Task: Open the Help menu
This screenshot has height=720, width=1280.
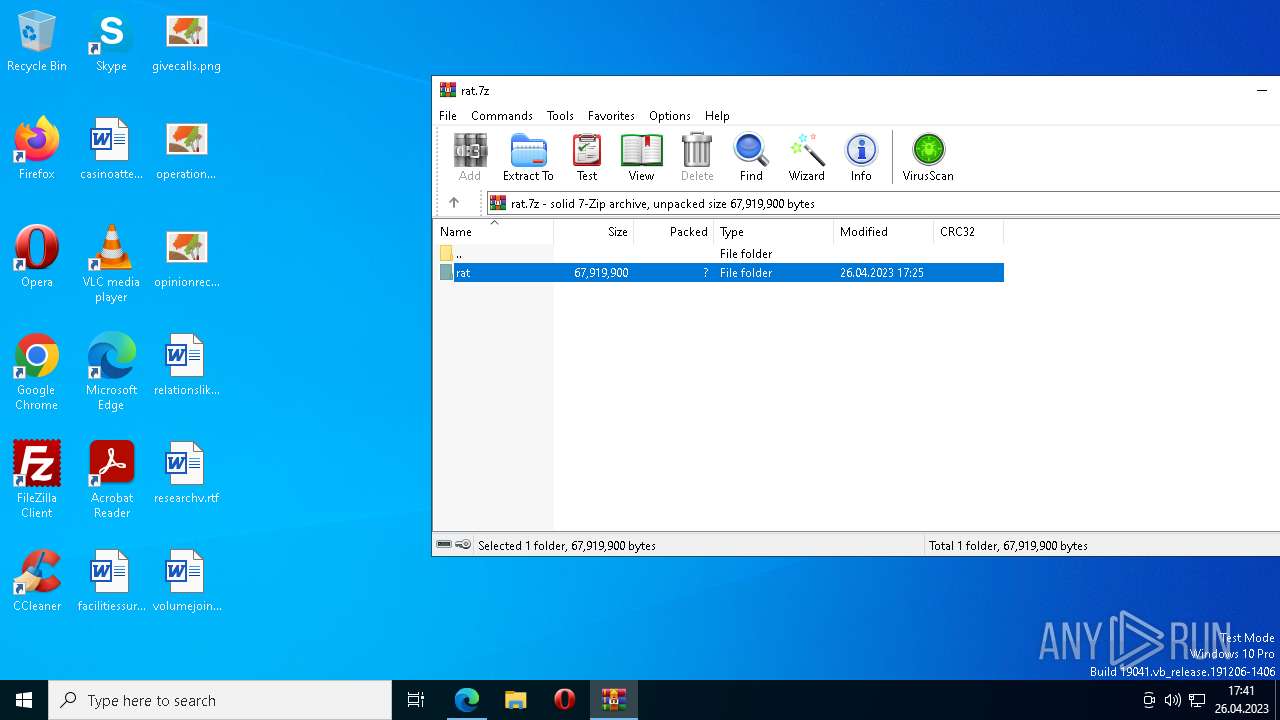Action: point(717,116)
